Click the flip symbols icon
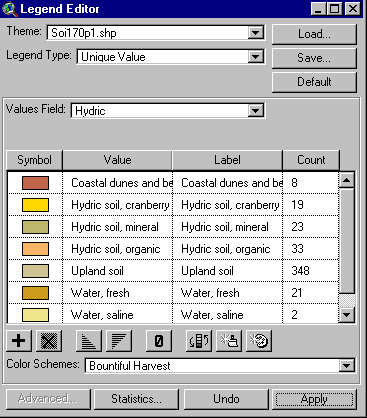 point(199,341)
